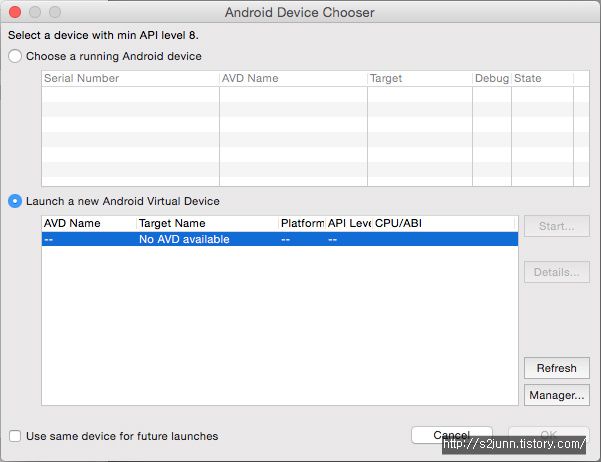Open the AVD Manager button
Viewport: 601px width, 462px height.
pyautogui.click(x=557, y=395)
